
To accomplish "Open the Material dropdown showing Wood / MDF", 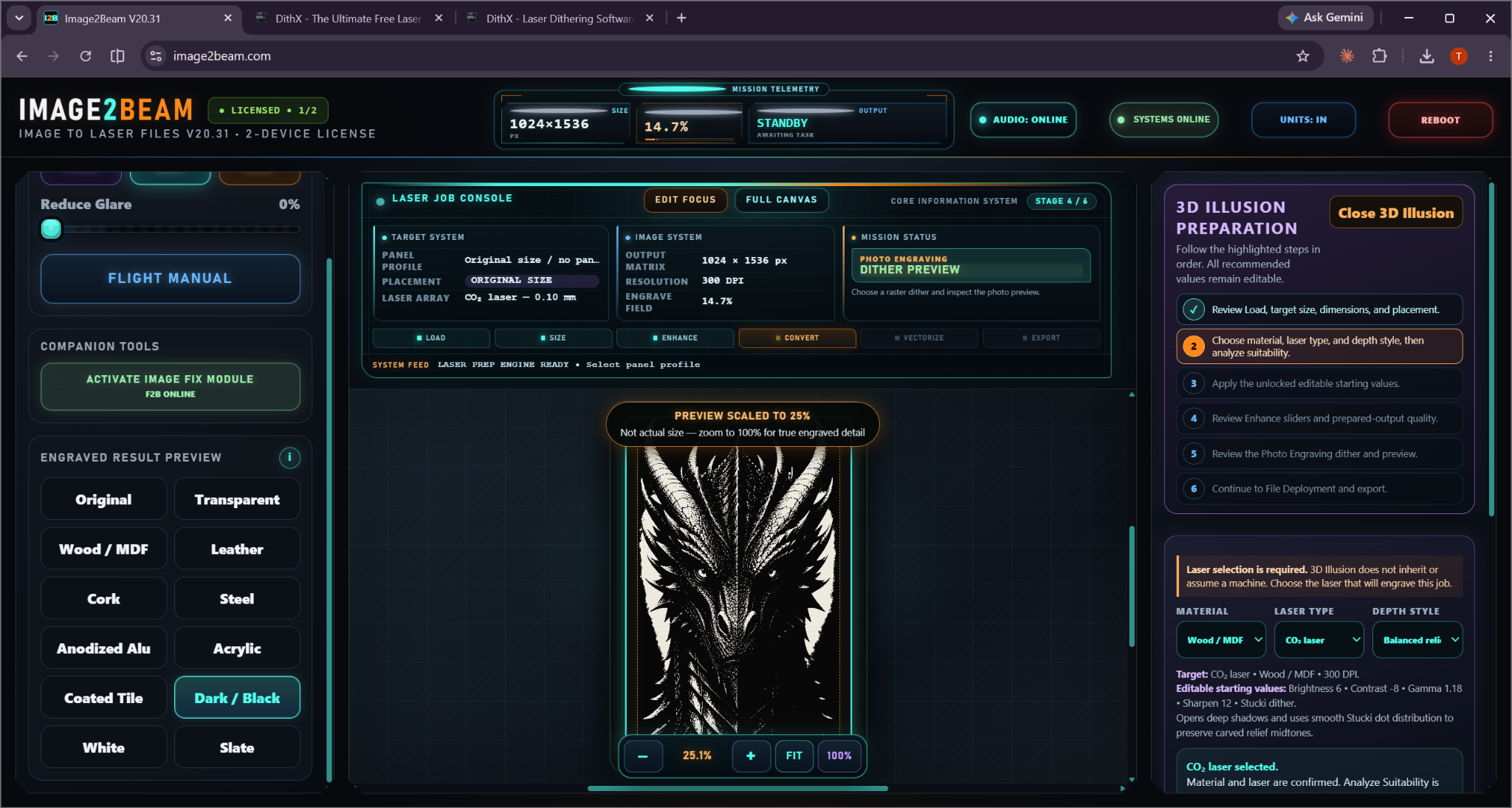I will click(1220, 640).
